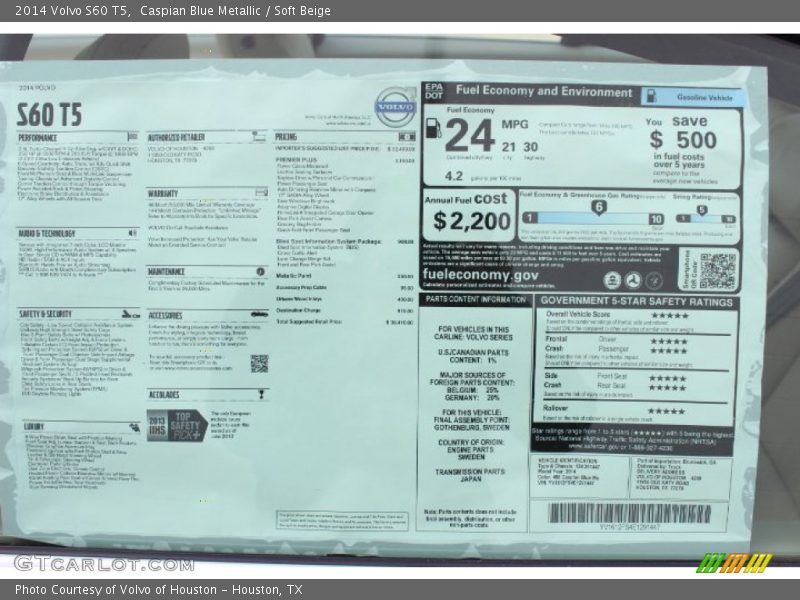
Task: Click the icon beside Authorized Retailer heading
Action: [259, 136]
